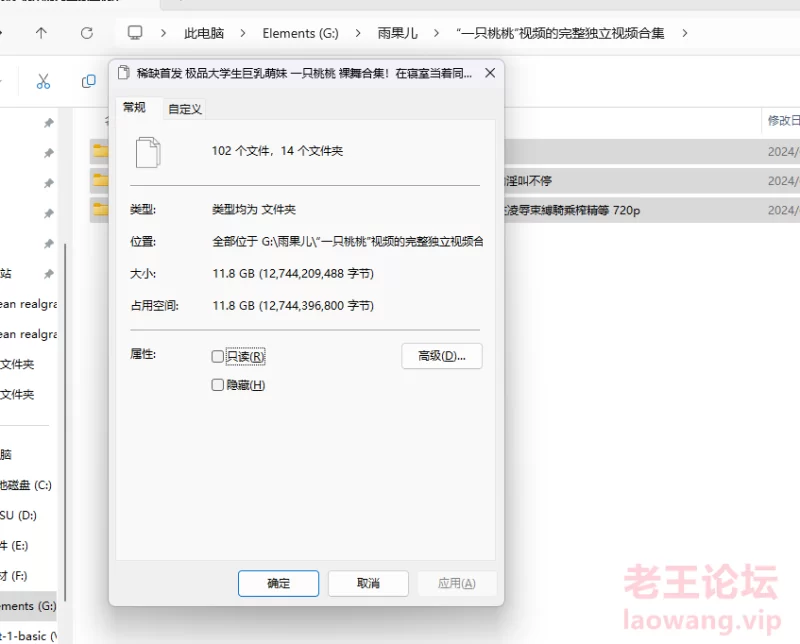800x644 pixels.
Task: Open the 高级(D)... advanced attributes button
Action: tap(442, 356)
